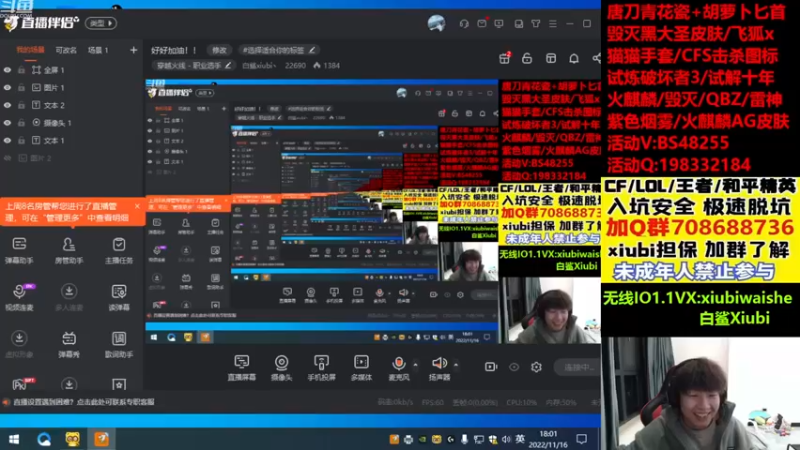Expand the microphone options arrow
800x450 pixels.
tap(415, 364)
